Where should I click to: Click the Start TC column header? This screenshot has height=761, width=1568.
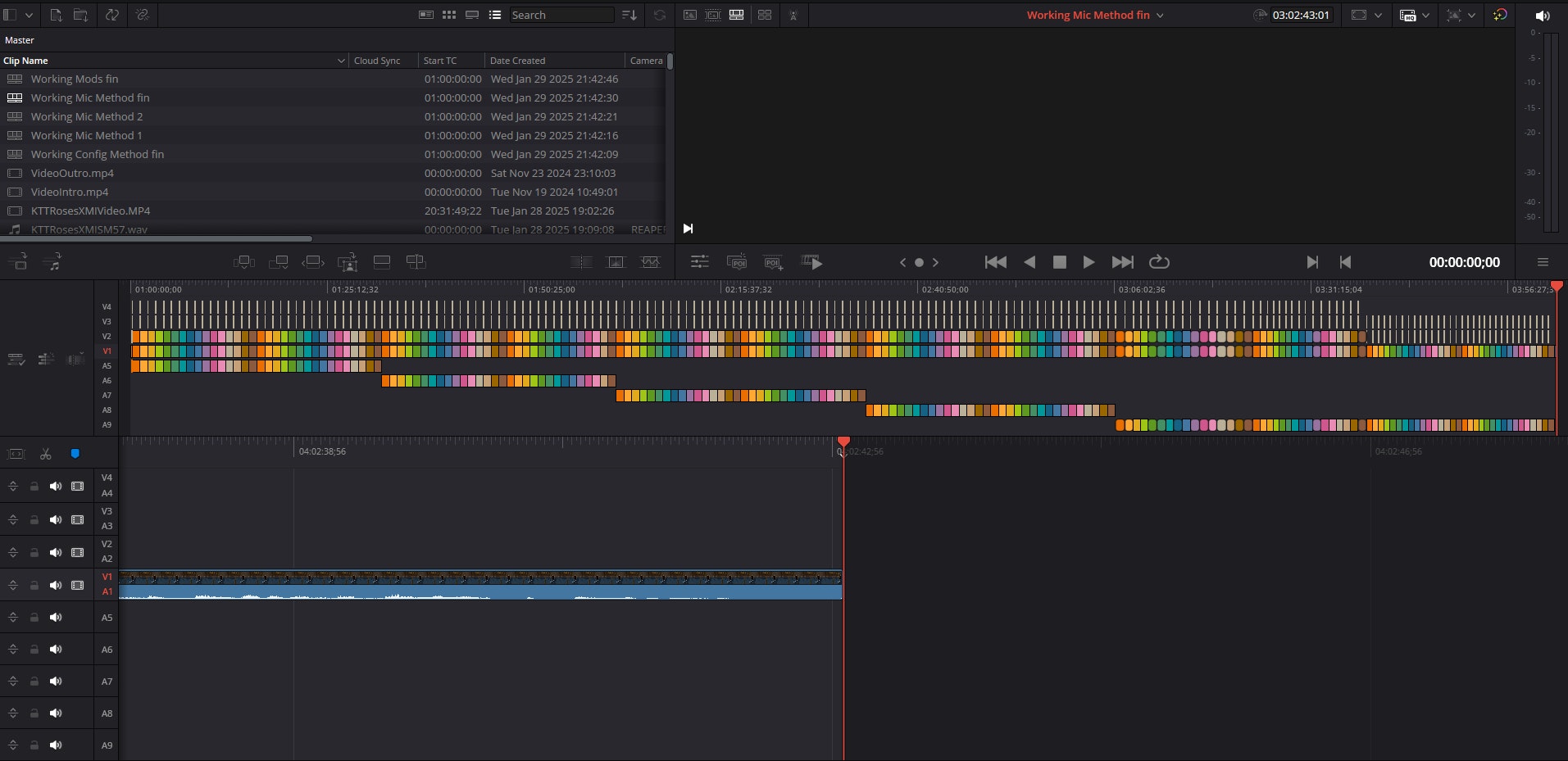[440, 61]
